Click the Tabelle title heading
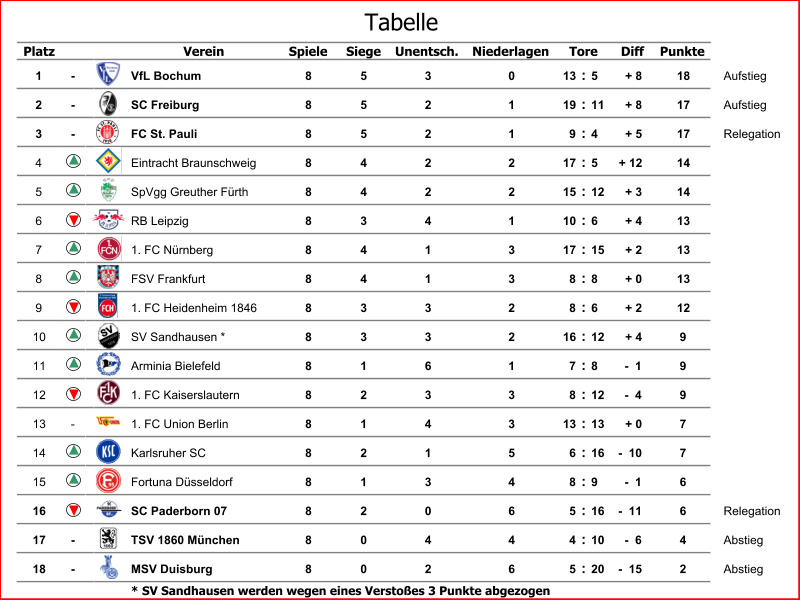 tap(400, 22)
